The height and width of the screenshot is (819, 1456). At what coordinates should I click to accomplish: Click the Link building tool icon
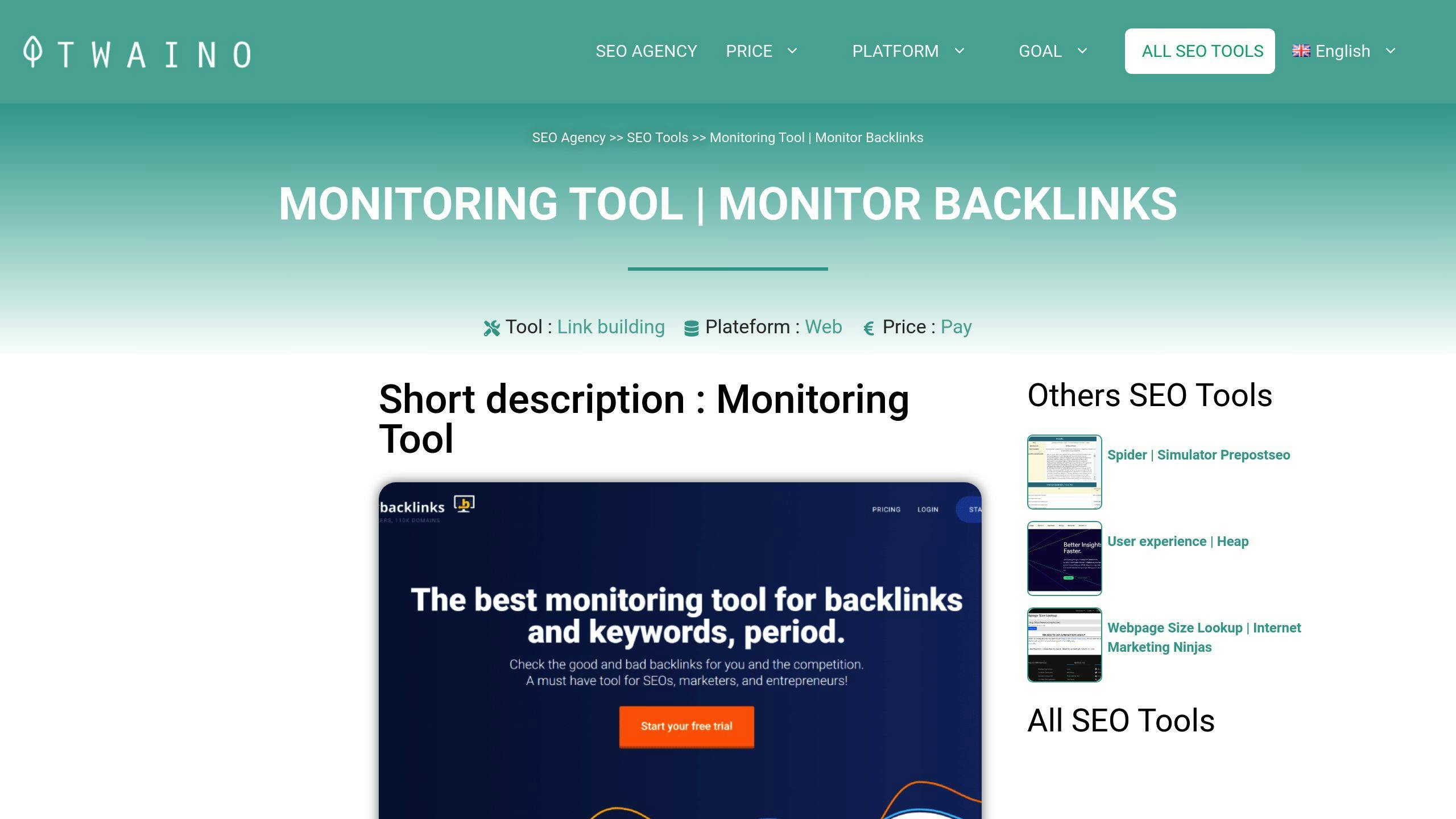point(491,327)
